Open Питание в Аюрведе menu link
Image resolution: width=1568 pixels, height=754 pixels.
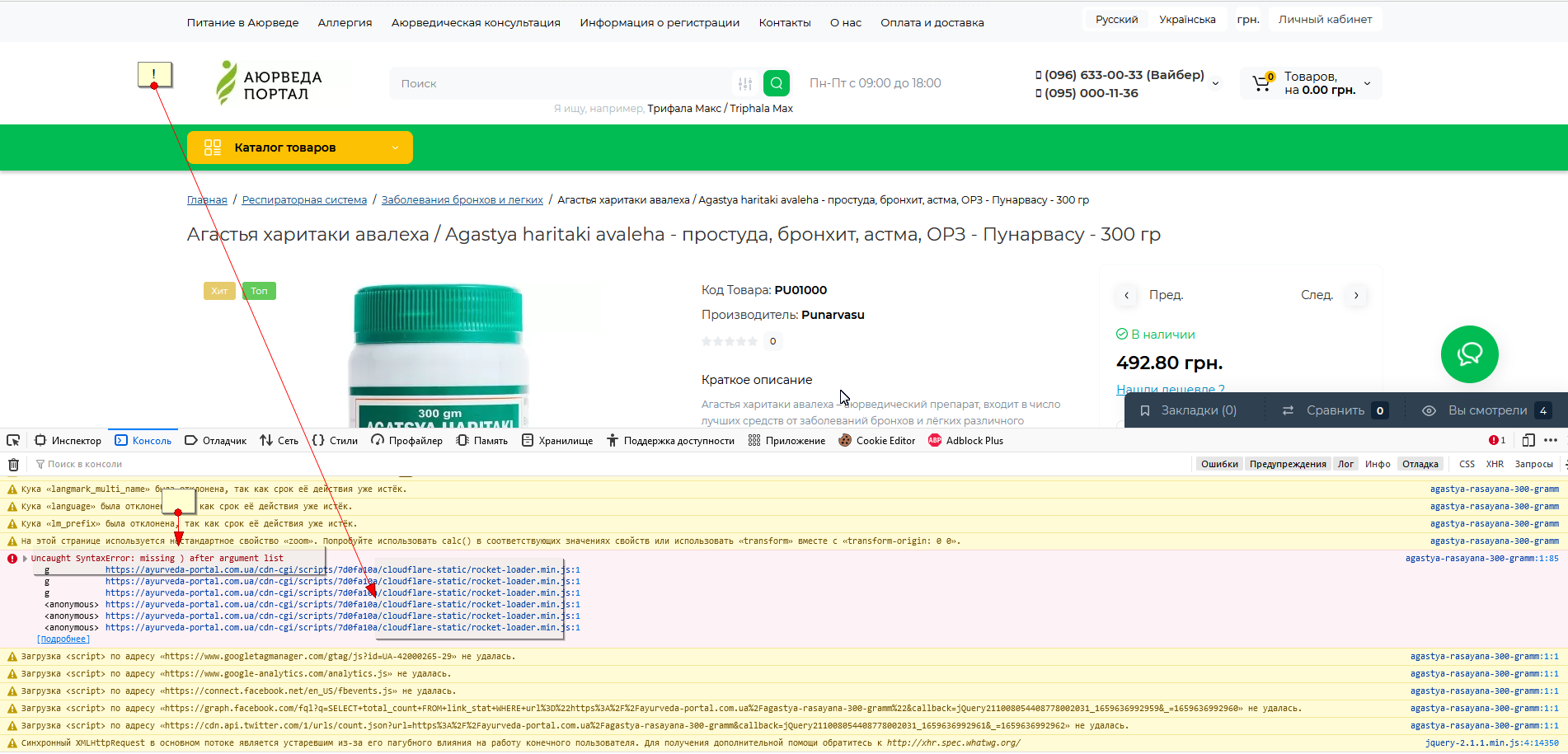coord(242,22)
